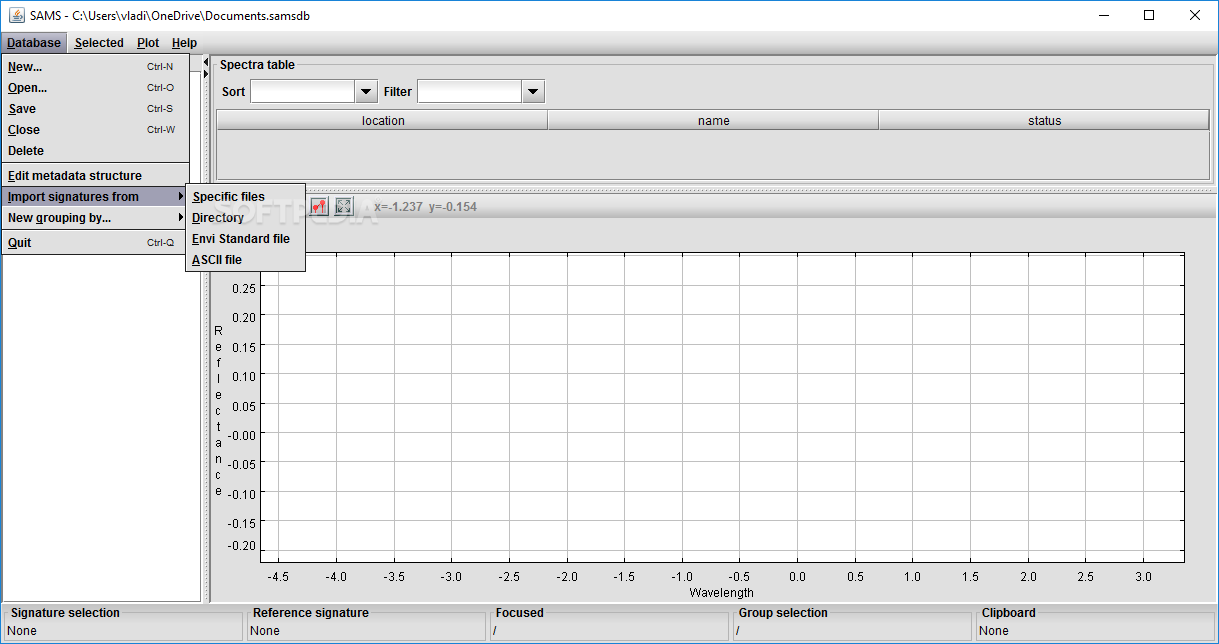The width and height of the screenshot is (1219, 644).
Task: Choose New... from the Database menu
Action: tap(94, 67)
